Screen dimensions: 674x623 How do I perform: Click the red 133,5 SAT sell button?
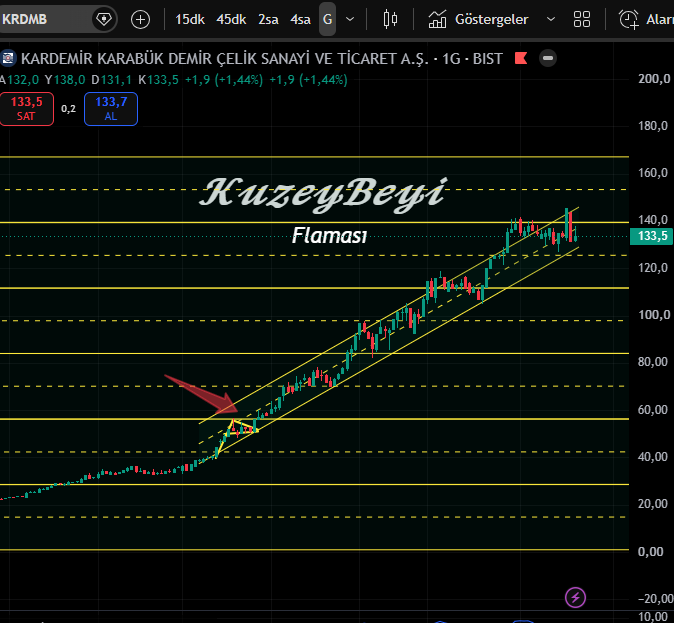[x=27, y=109]
